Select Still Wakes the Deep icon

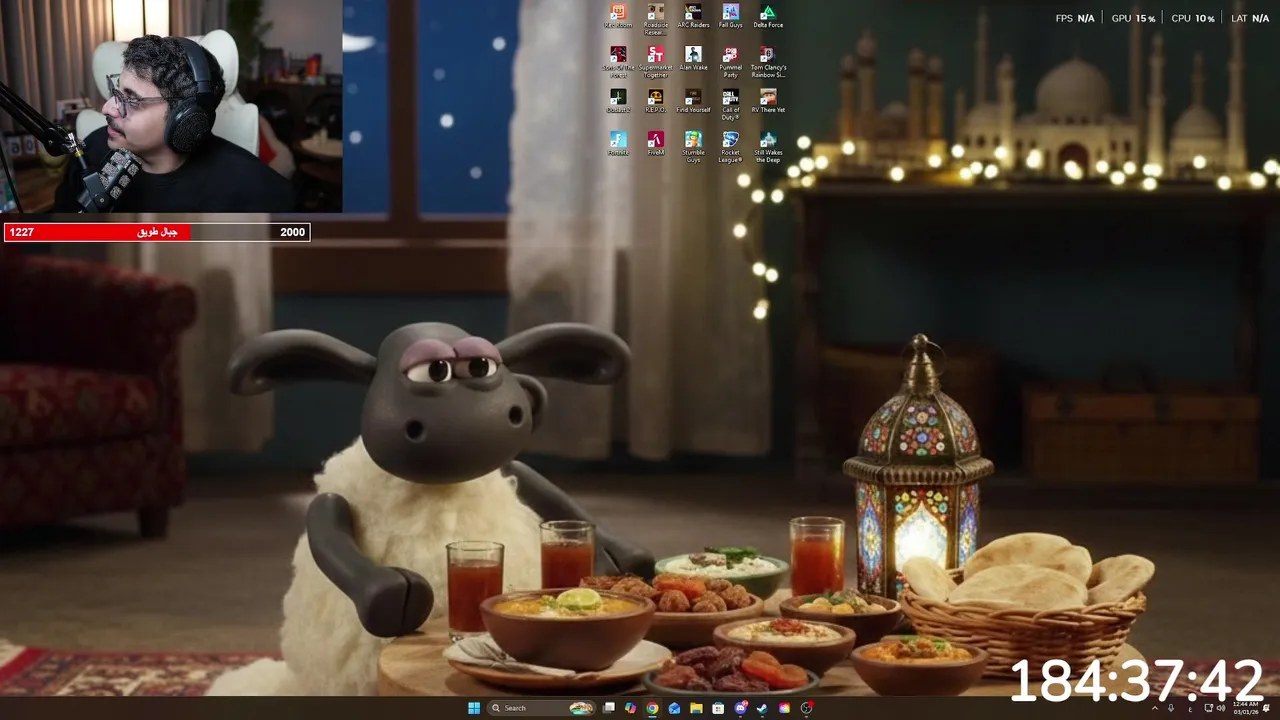767,146
